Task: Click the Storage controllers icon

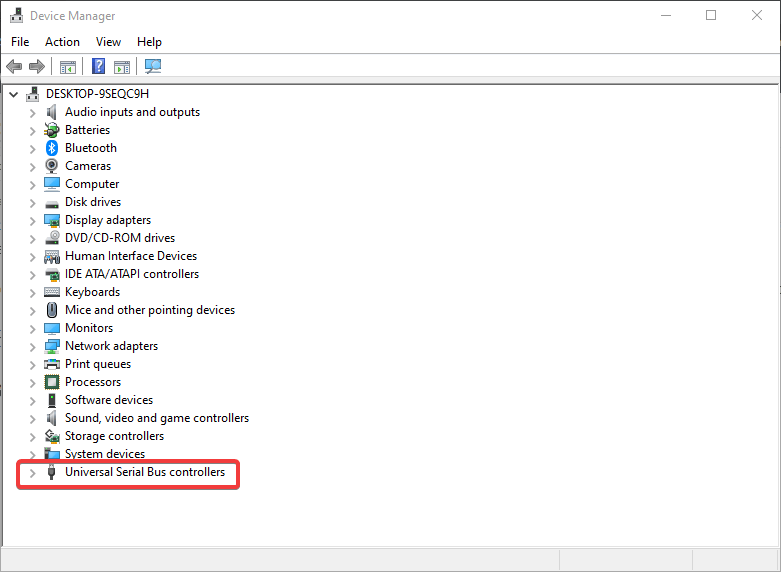Action: (x=52, y=436)
